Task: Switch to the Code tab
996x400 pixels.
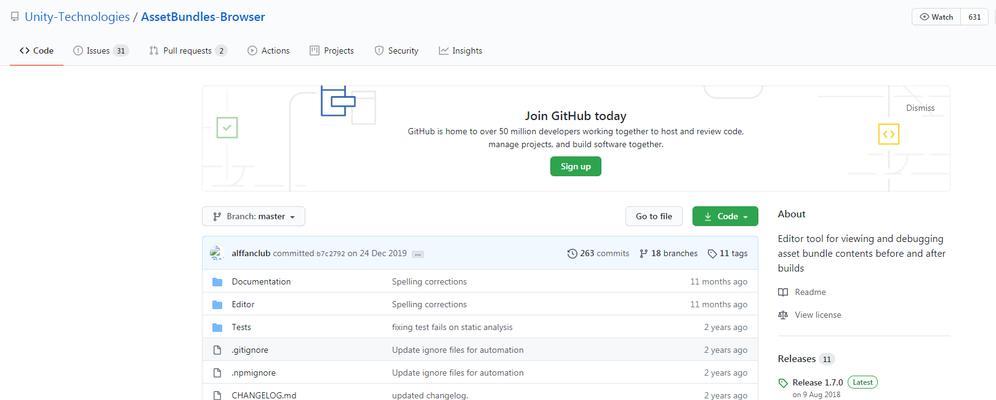Action: (x=36, y=51)
